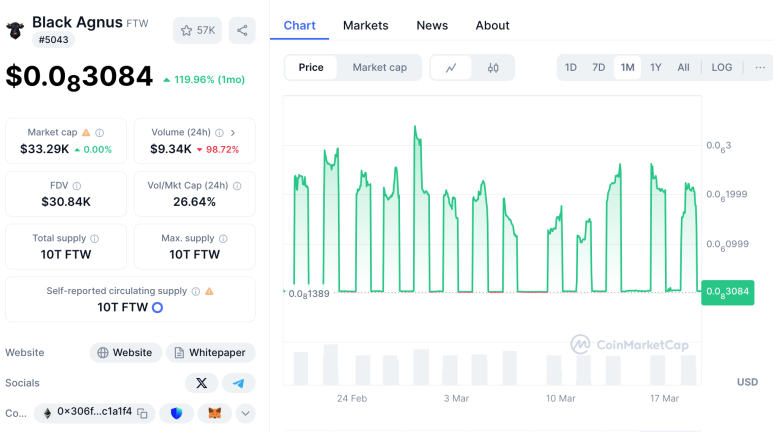The image size is (773, 432).
Task: Select Price chart mode
Action: tap(311, 68)
